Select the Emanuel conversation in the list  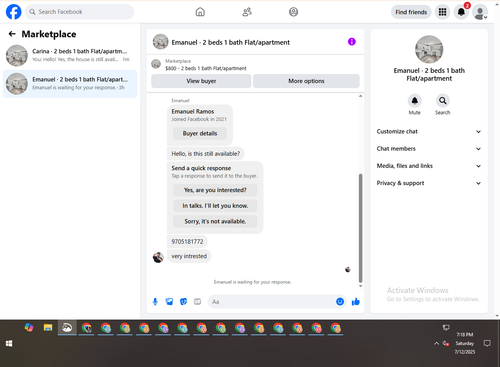point(70,84)
